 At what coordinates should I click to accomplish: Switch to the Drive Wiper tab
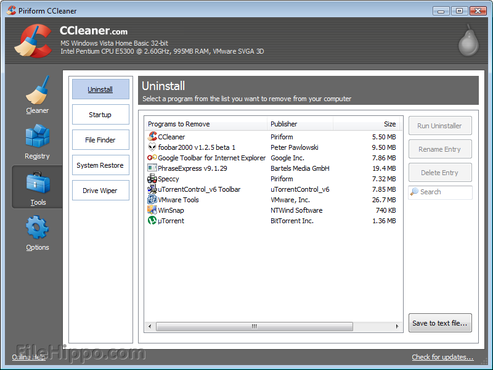click(101, 191)
